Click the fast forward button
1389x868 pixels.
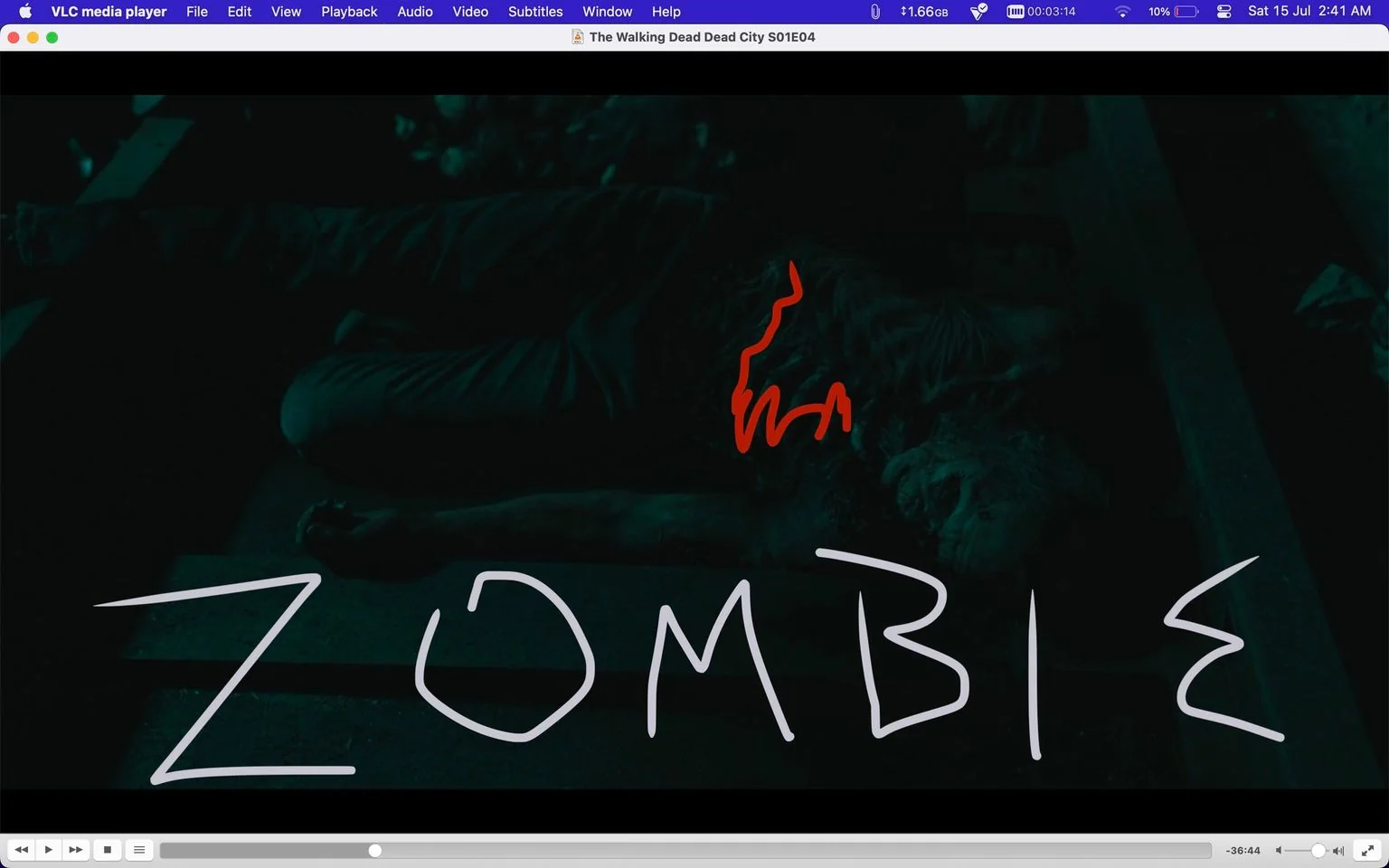[x=76, y=850]
